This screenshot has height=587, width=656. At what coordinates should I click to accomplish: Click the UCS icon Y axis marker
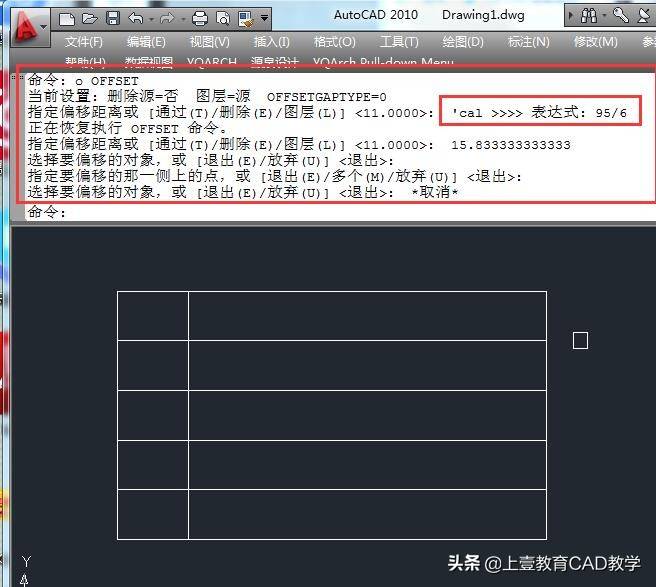click(x=26, y=561)
